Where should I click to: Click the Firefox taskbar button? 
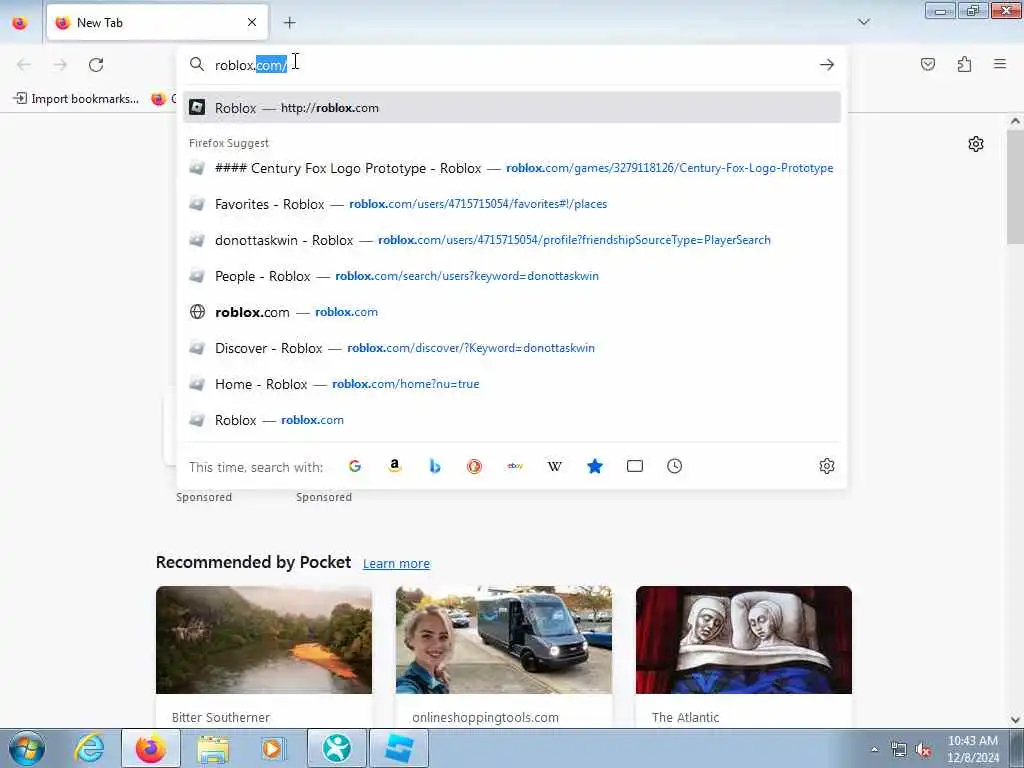click(x=151, y=748)
